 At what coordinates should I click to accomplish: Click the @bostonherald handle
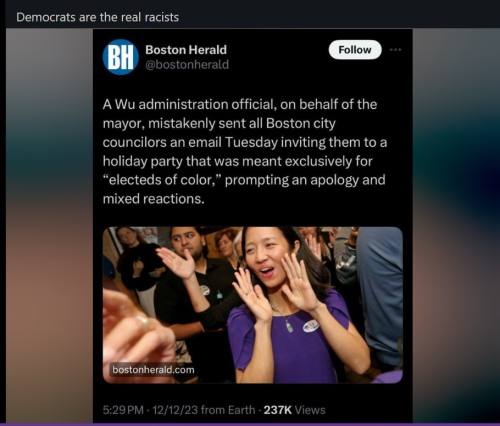(187, 64)
